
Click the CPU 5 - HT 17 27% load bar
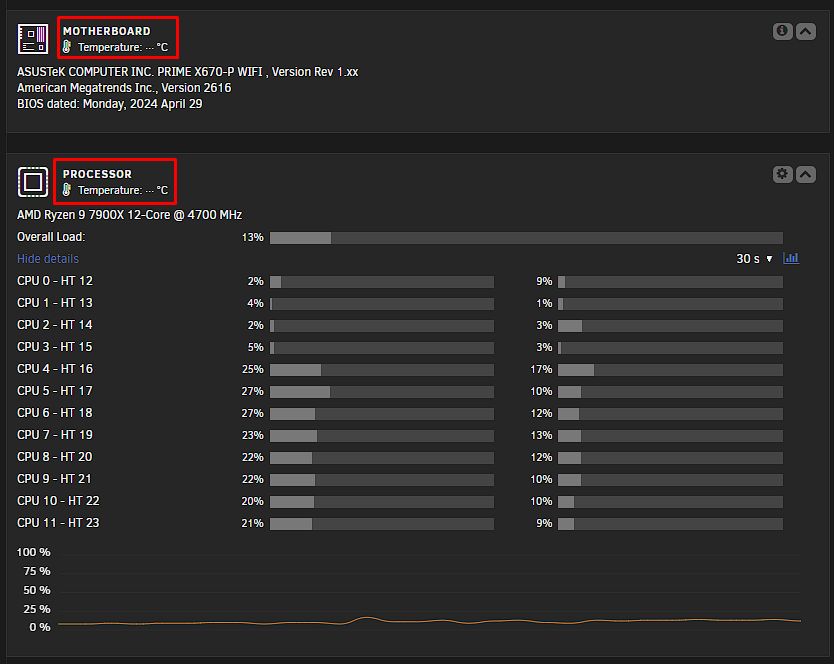(382, 392)
